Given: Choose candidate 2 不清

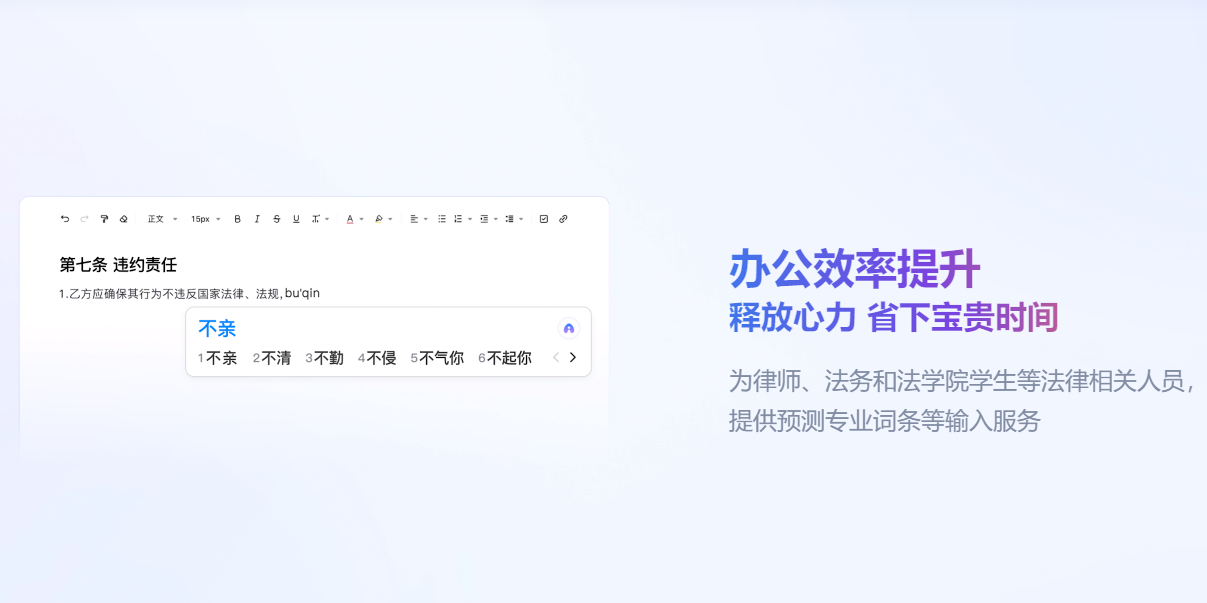Looking at the screenshot, I should pyautogui.click(x=272, y=358).
